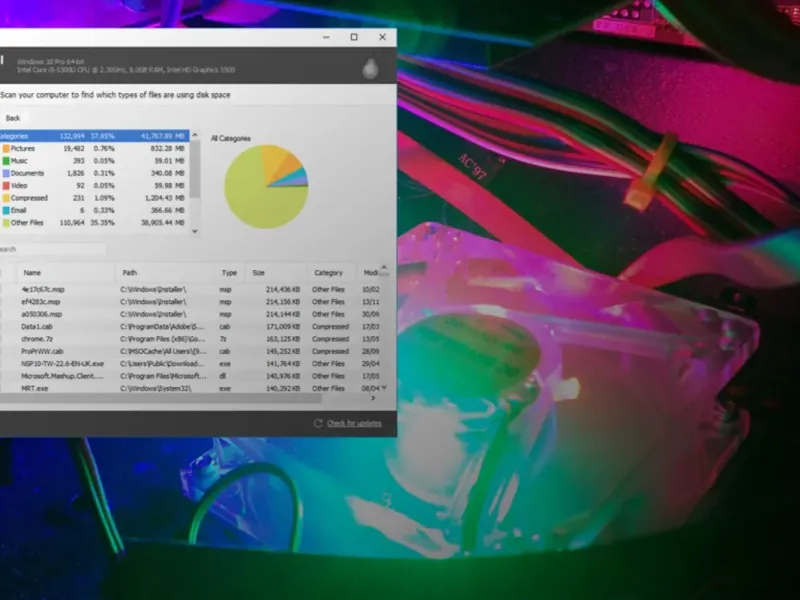Screen dimensions: 800x600
Task: Sort files by the Size column header
Action: point(276,273)
